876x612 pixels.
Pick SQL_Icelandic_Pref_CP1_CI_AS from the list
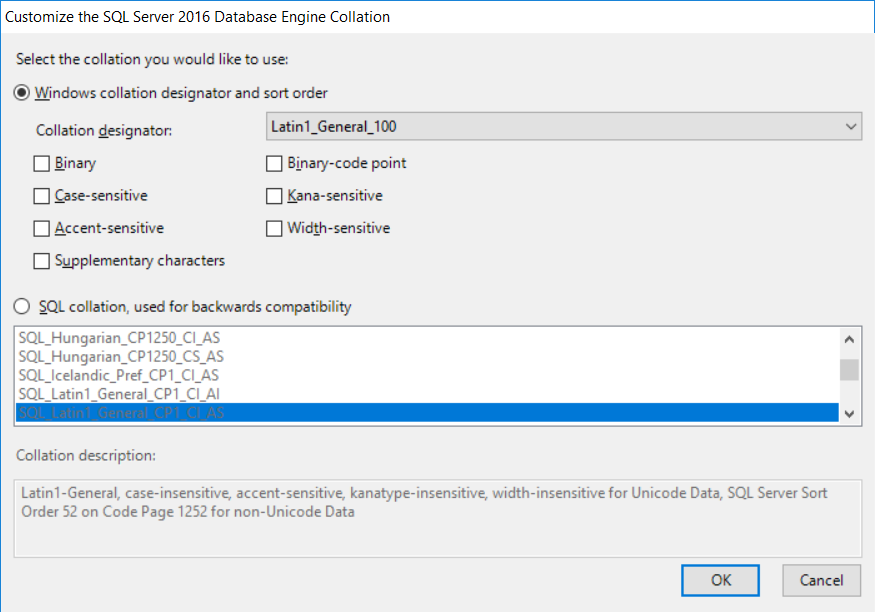coord(427,375)
